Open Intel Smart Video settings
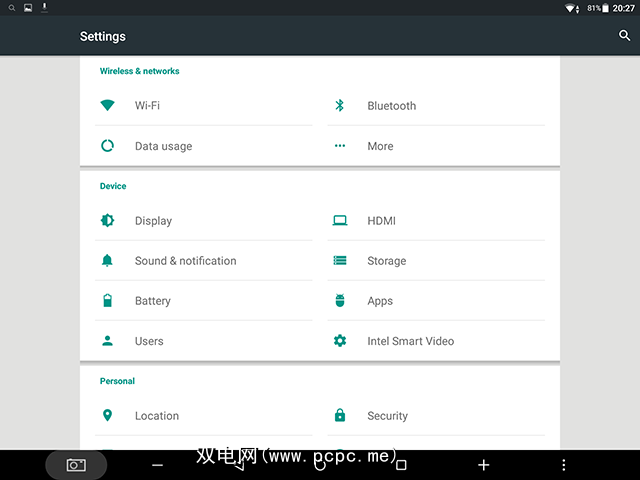This screenshot has height=480, width=640. point(436,341)
